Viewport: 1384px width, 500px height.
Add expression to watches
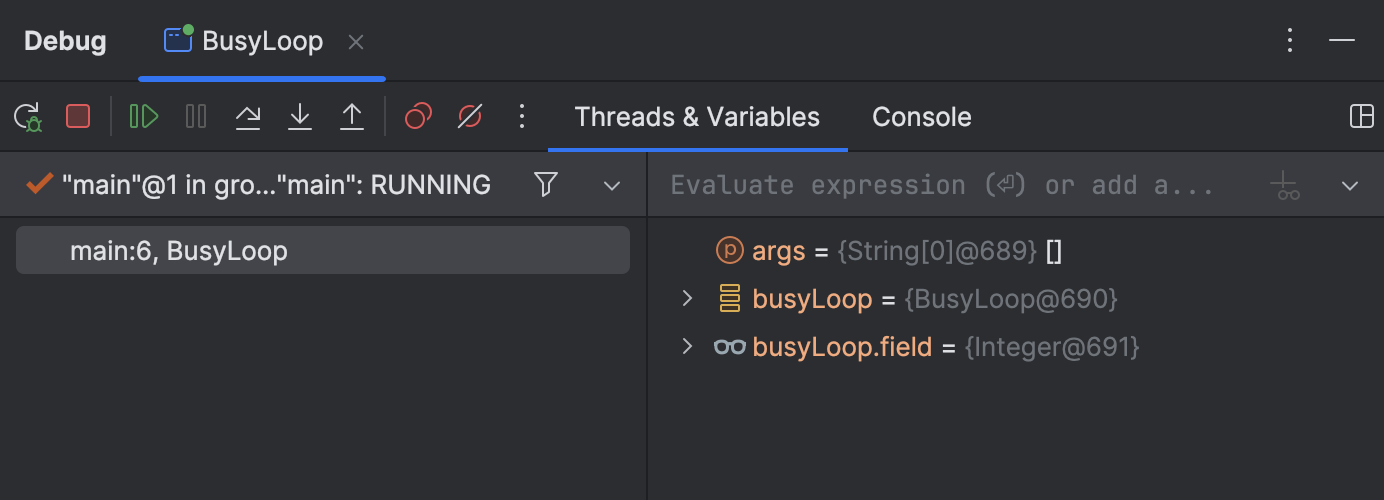click(1285, 185)
